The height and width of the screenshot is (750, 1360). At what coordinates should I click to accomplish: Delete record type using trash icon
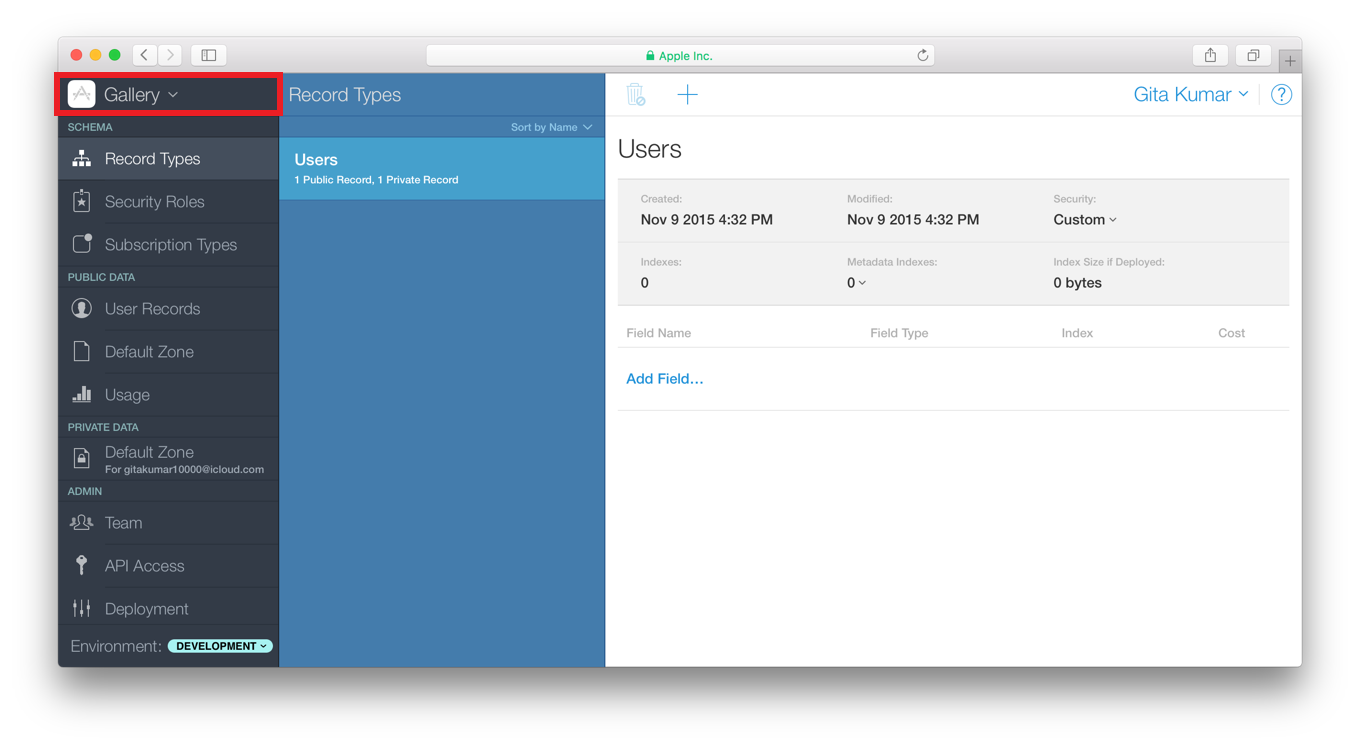637,94
